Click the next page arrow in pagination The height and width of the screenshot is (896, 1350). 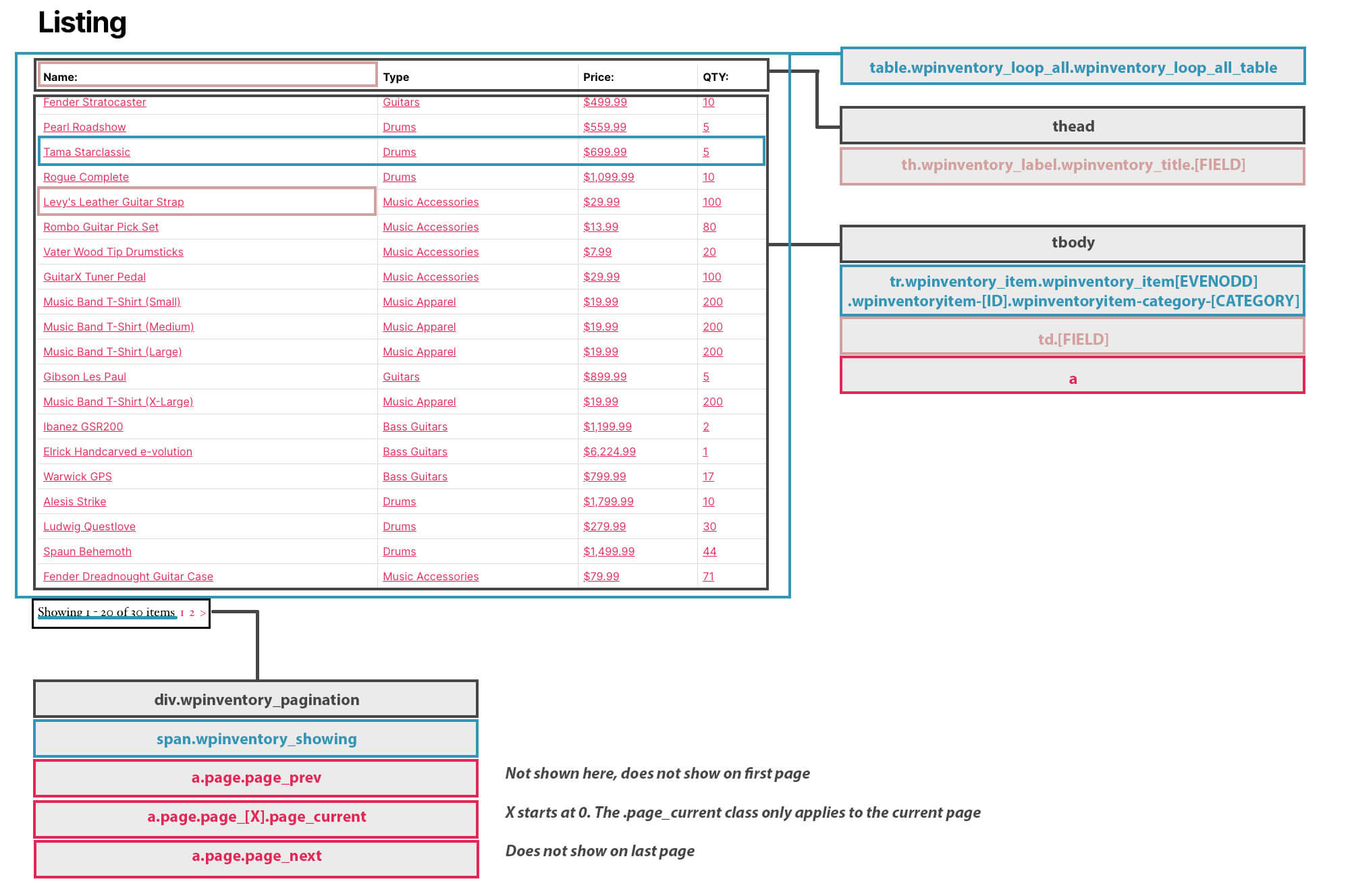(202, 613)
